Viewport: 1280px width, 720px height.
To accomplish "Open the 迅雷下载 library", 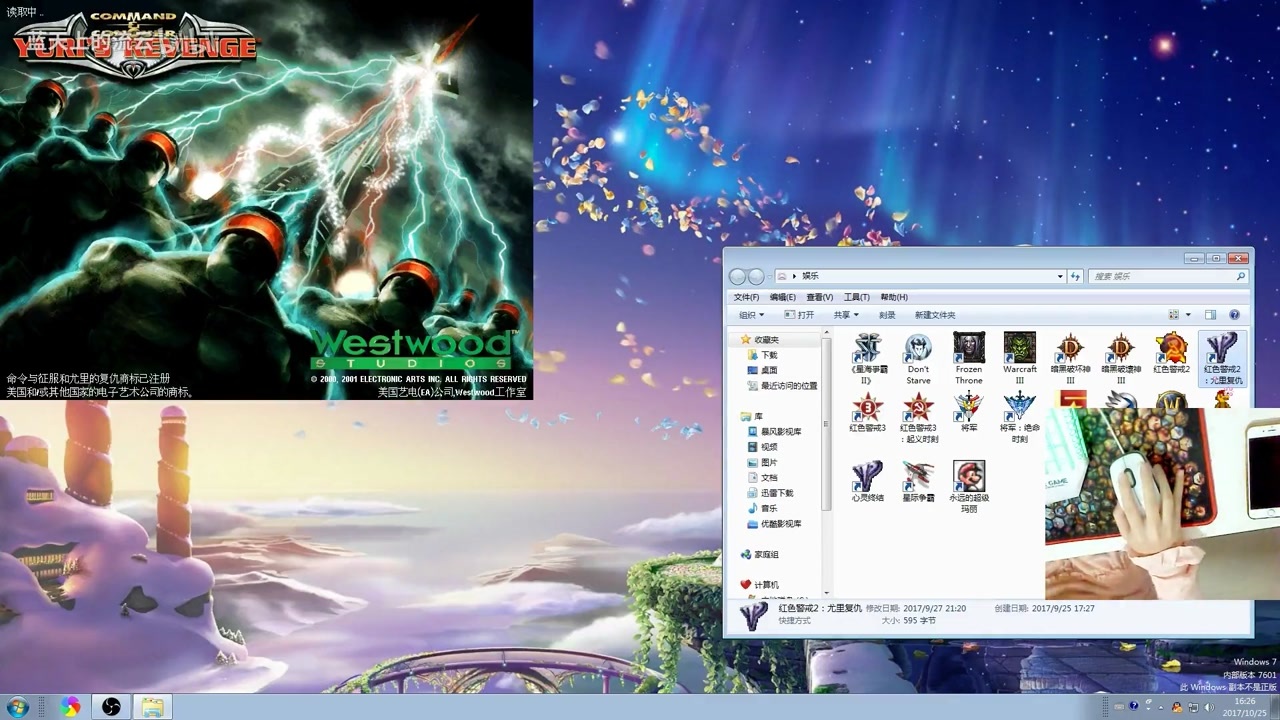I will 770,493.
